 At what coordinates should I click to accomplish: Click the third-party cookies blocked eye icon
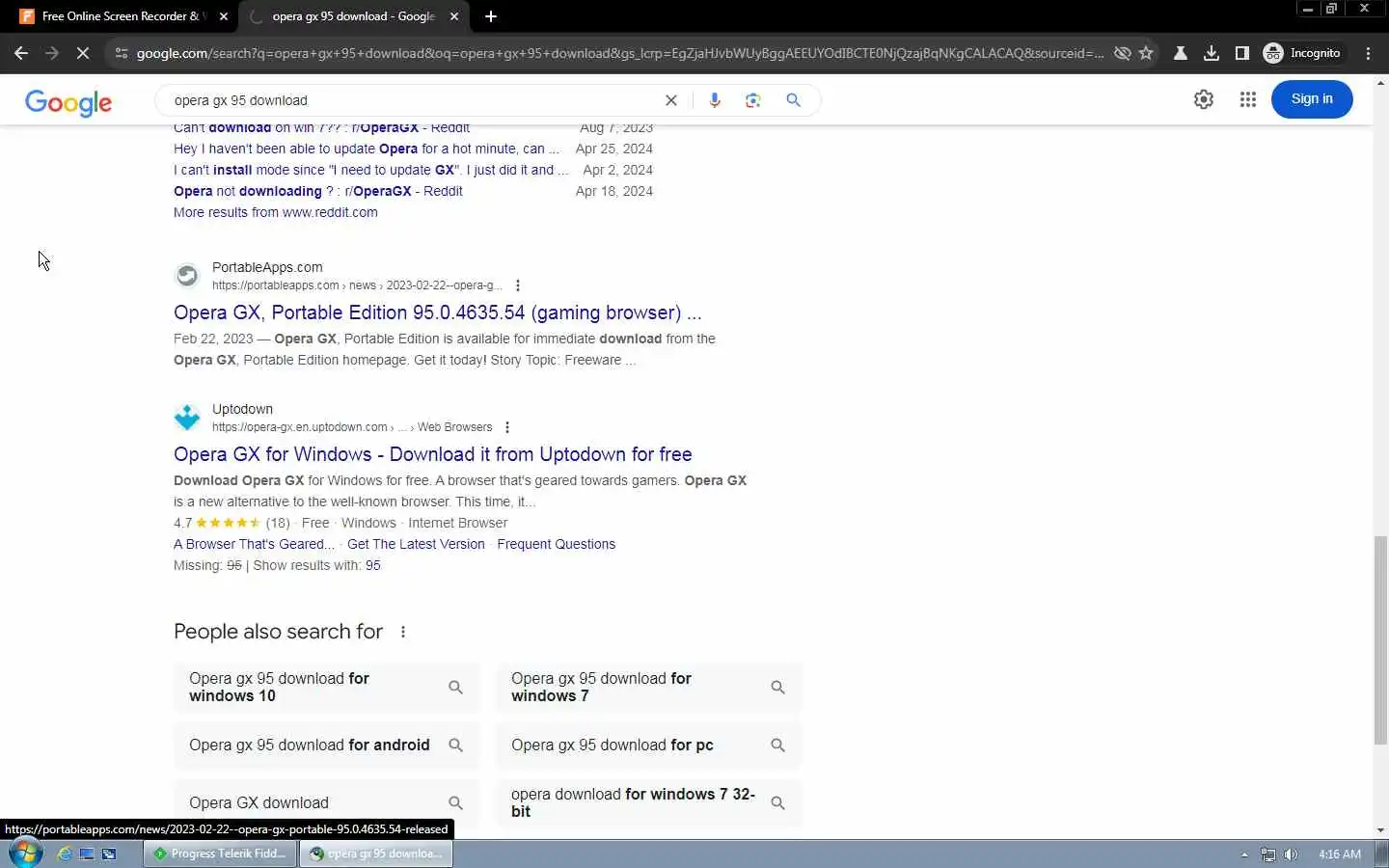pyautogui.click(x=1122, y=53)
